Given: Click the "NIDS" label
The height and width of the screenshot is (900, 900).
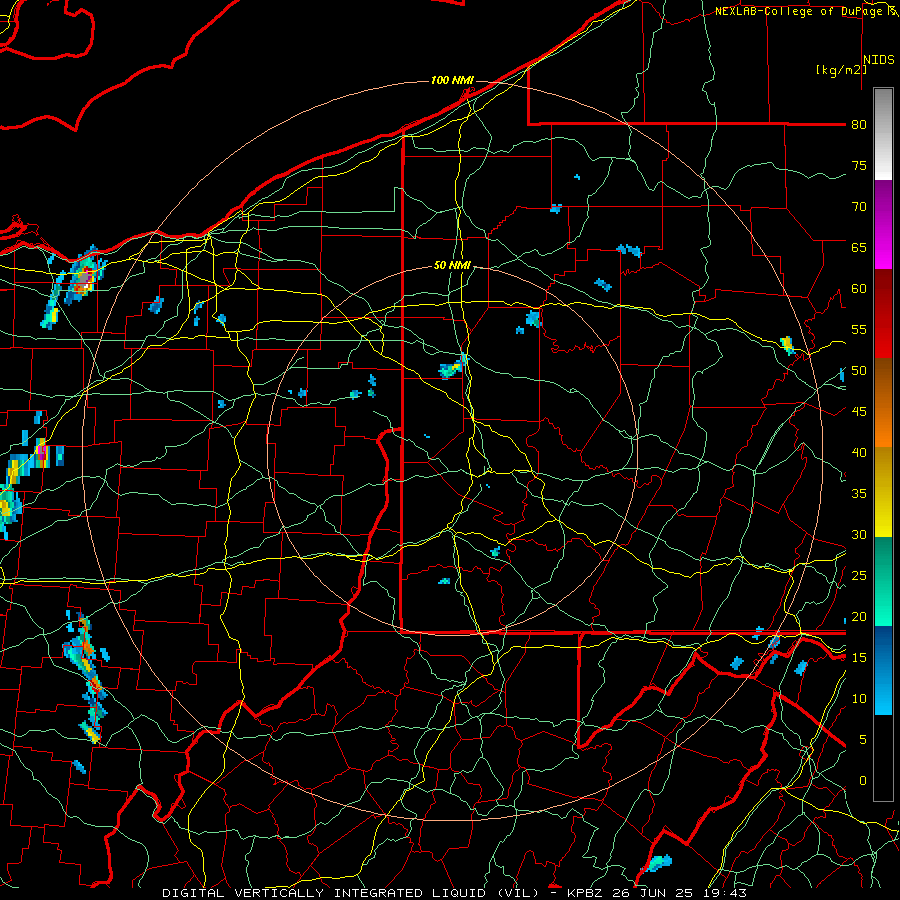Looking at the screenshot, I should [x=879, y=60].
